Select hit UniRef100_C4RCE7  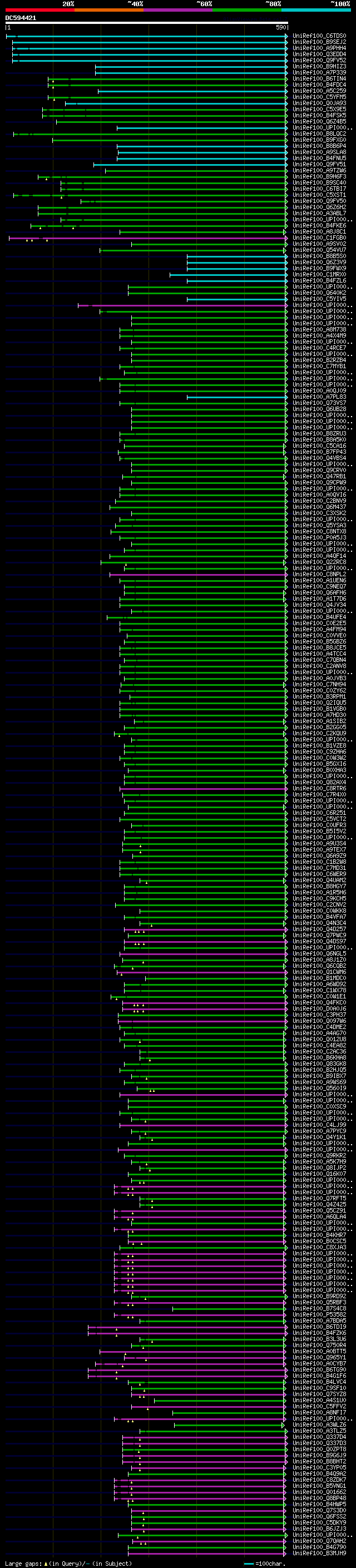(x=319, y=348)
